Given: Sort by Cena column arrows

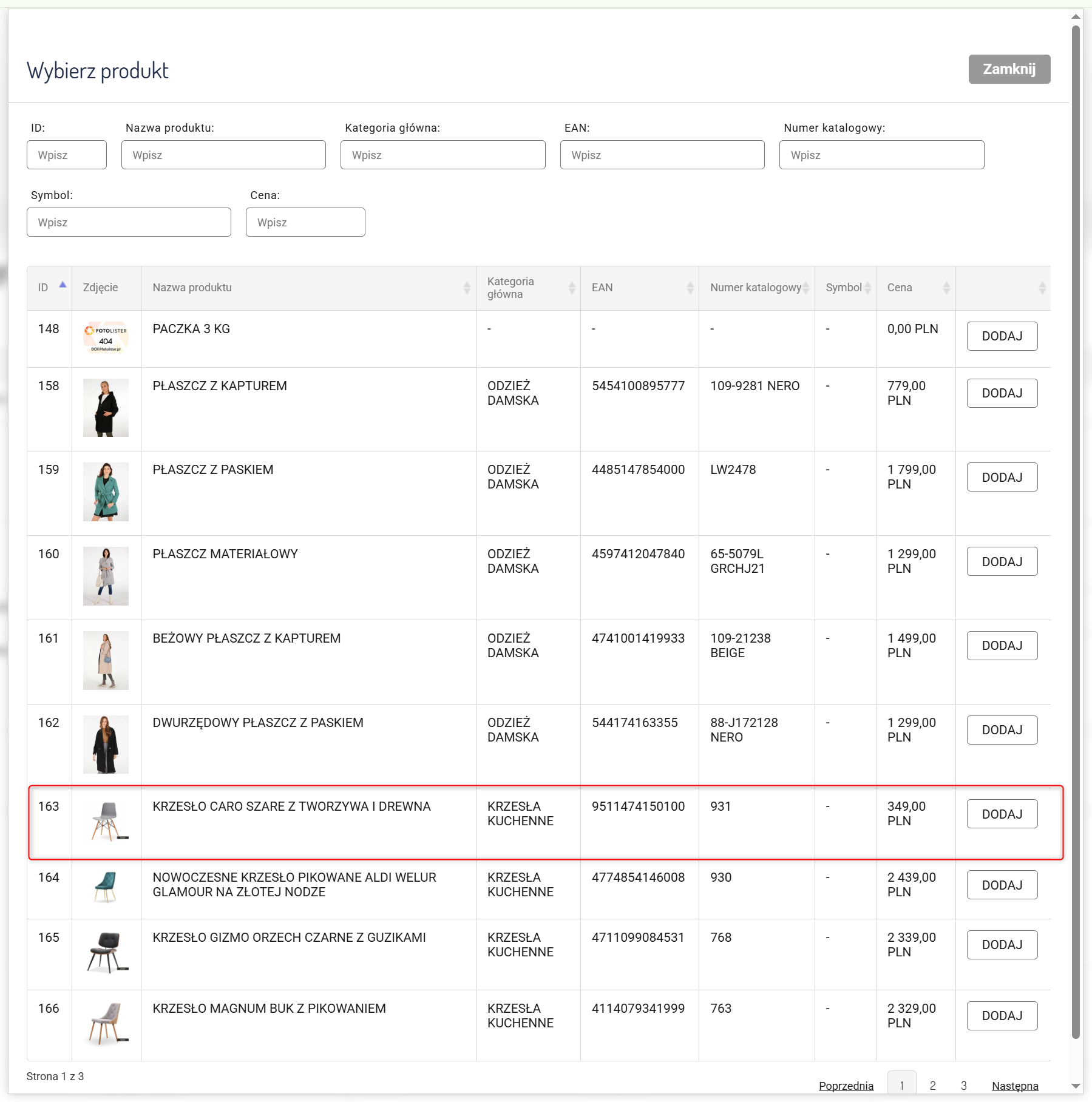Looking at the screenshot, I should [946, 288].
